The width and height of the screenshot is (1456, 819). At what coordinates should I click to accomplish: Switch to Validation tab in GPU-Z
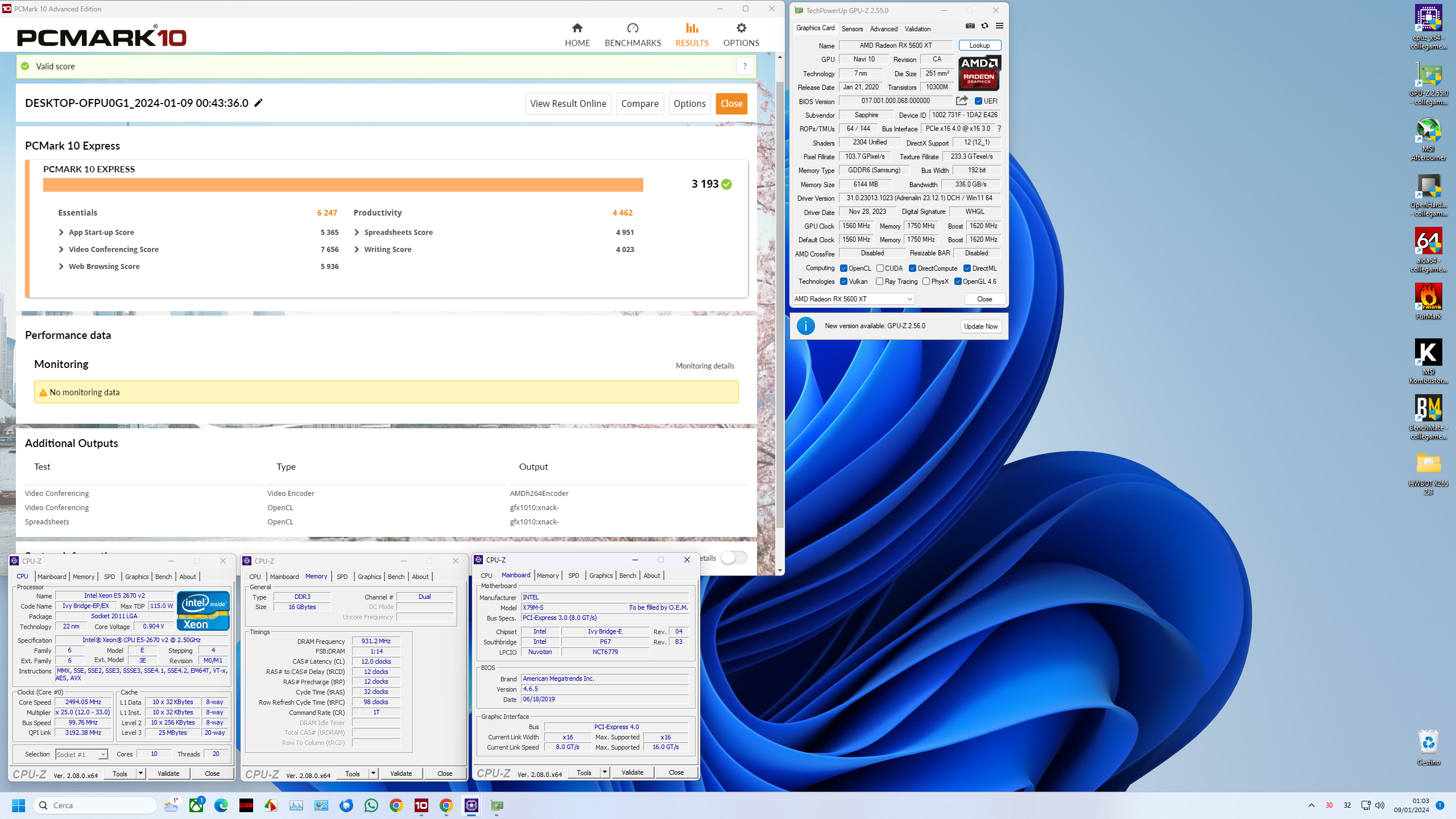pos(917,29)
